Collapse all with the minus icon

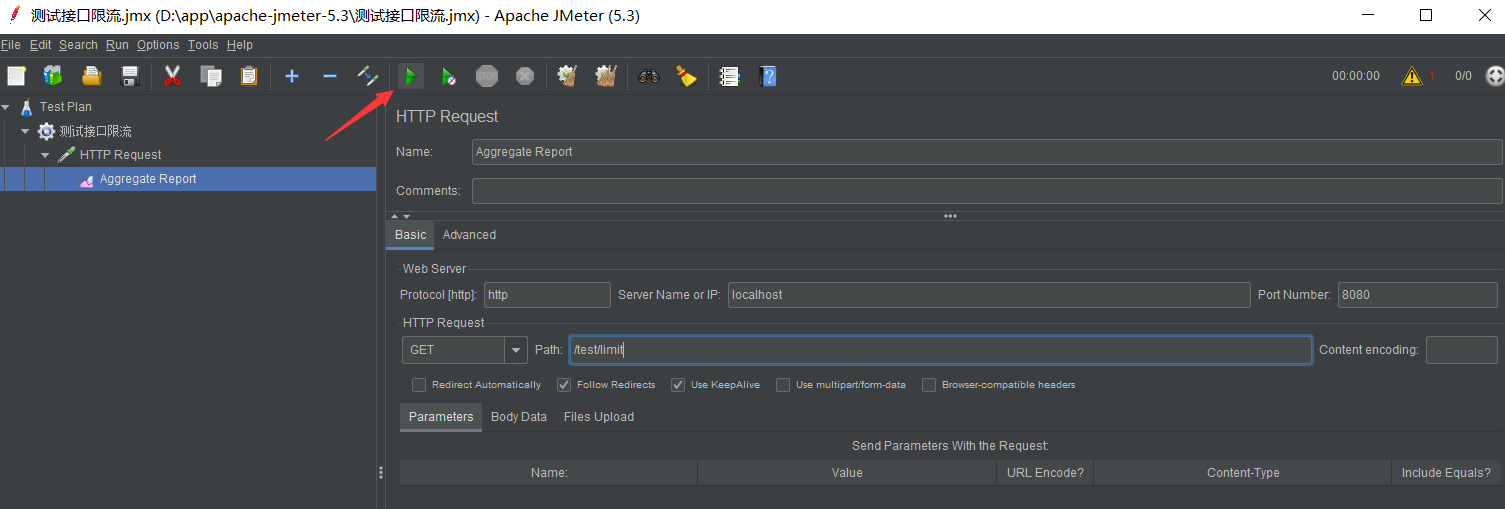[330, 76]
